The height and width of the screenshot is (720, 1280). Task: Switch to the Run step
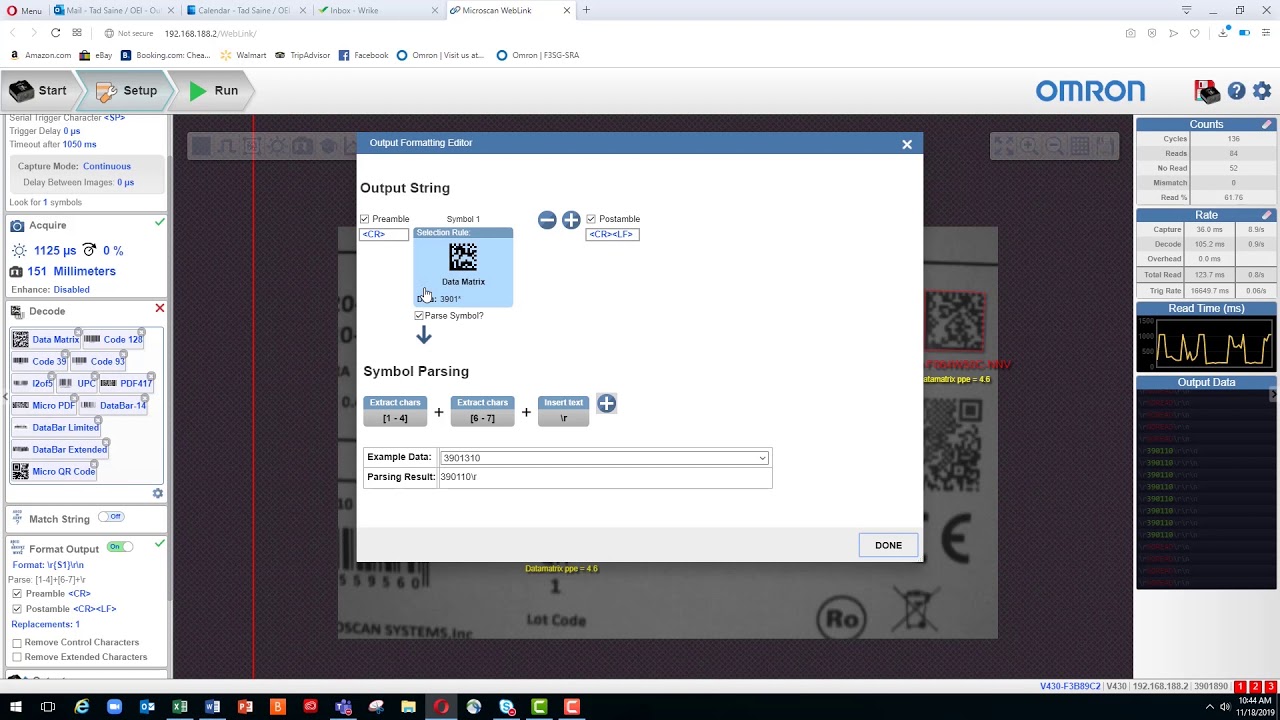click(x=214, y=90)
